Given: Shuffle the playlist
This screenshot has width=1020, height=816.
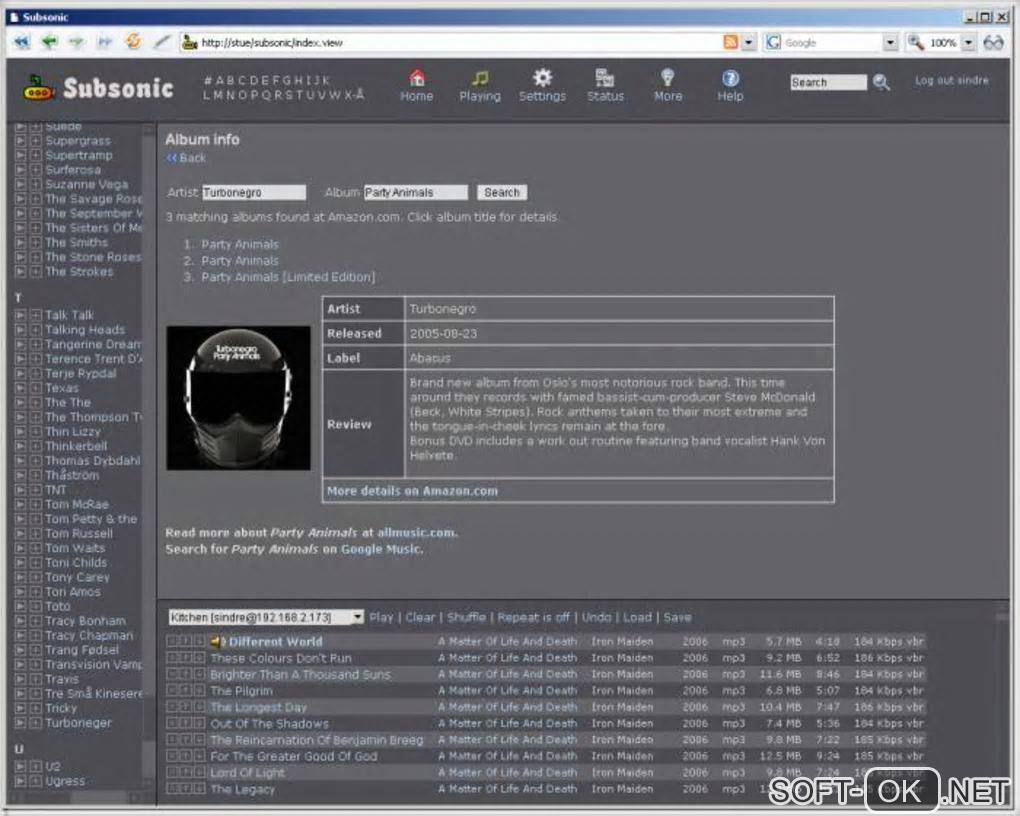Looking at the screenshot, I should (x=466, y=618).
